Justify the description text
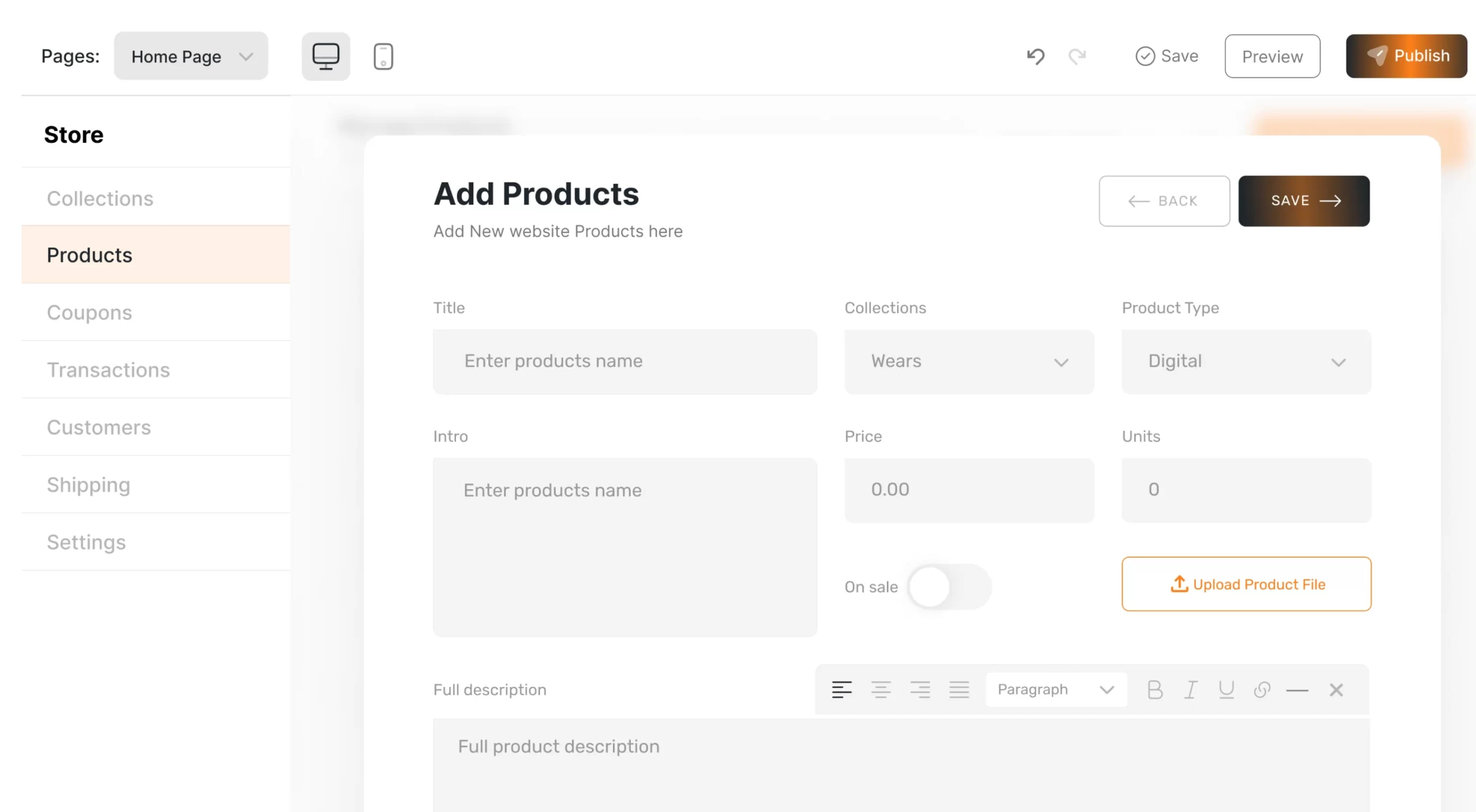 [x=959, y=690]
